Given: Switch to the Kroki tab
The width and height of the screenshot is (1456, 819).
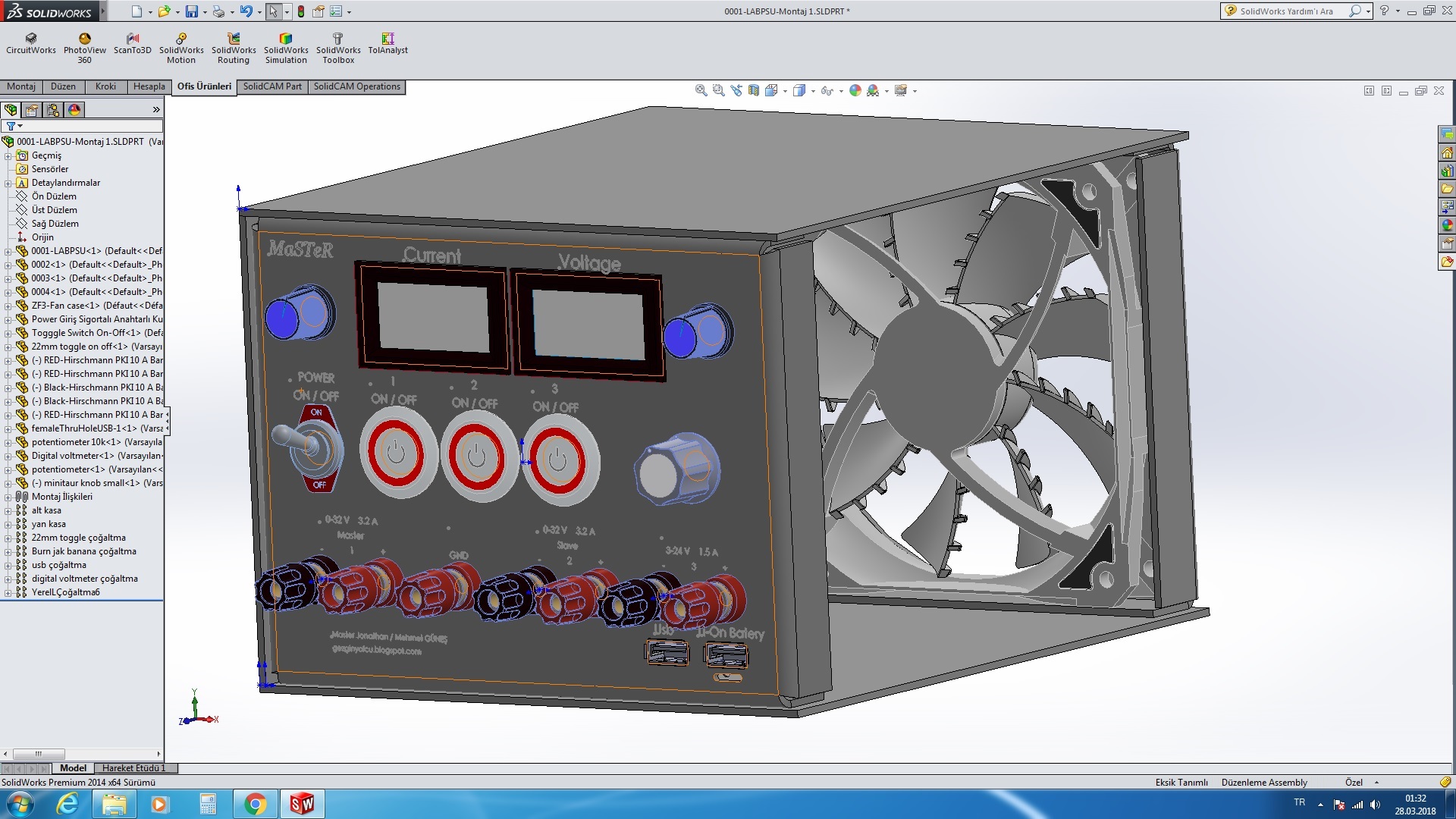Looking at the screenshot, I should click(x=105, y=86).
